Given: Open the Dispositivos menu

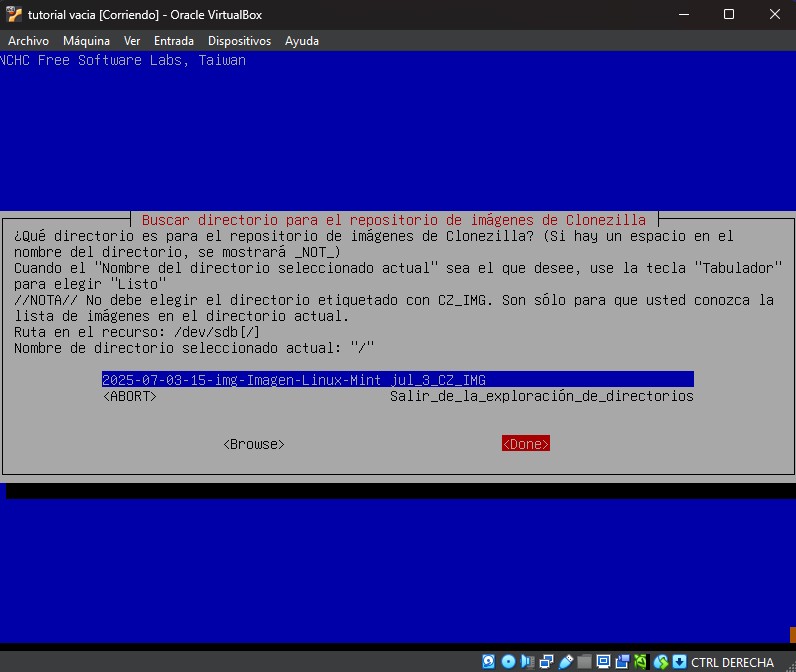Looking at the screenshot, I should 239,41.
